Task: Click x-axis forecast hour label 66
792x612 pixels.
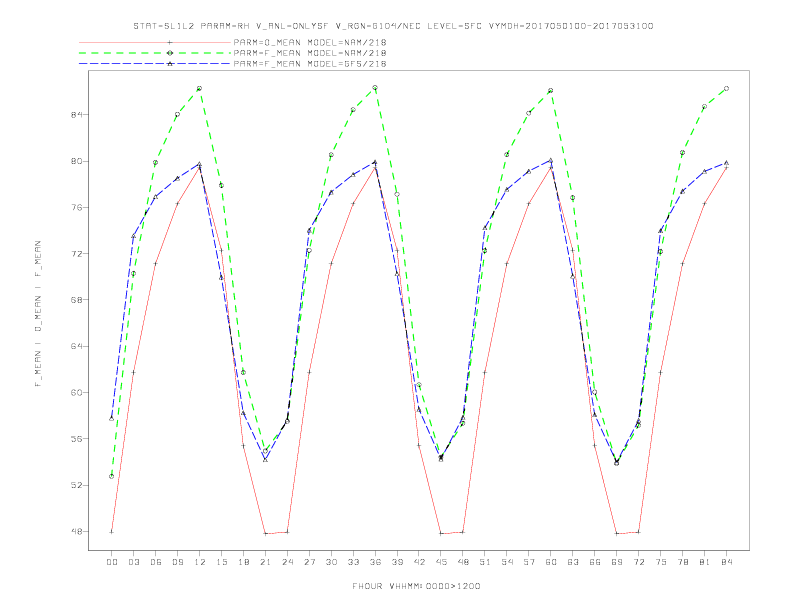Action: (595, 562)
